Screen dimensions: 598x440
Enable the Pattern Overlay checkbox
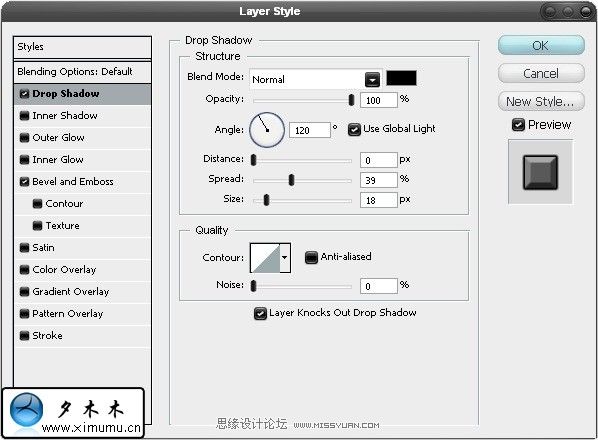click(x=24, y=314)
